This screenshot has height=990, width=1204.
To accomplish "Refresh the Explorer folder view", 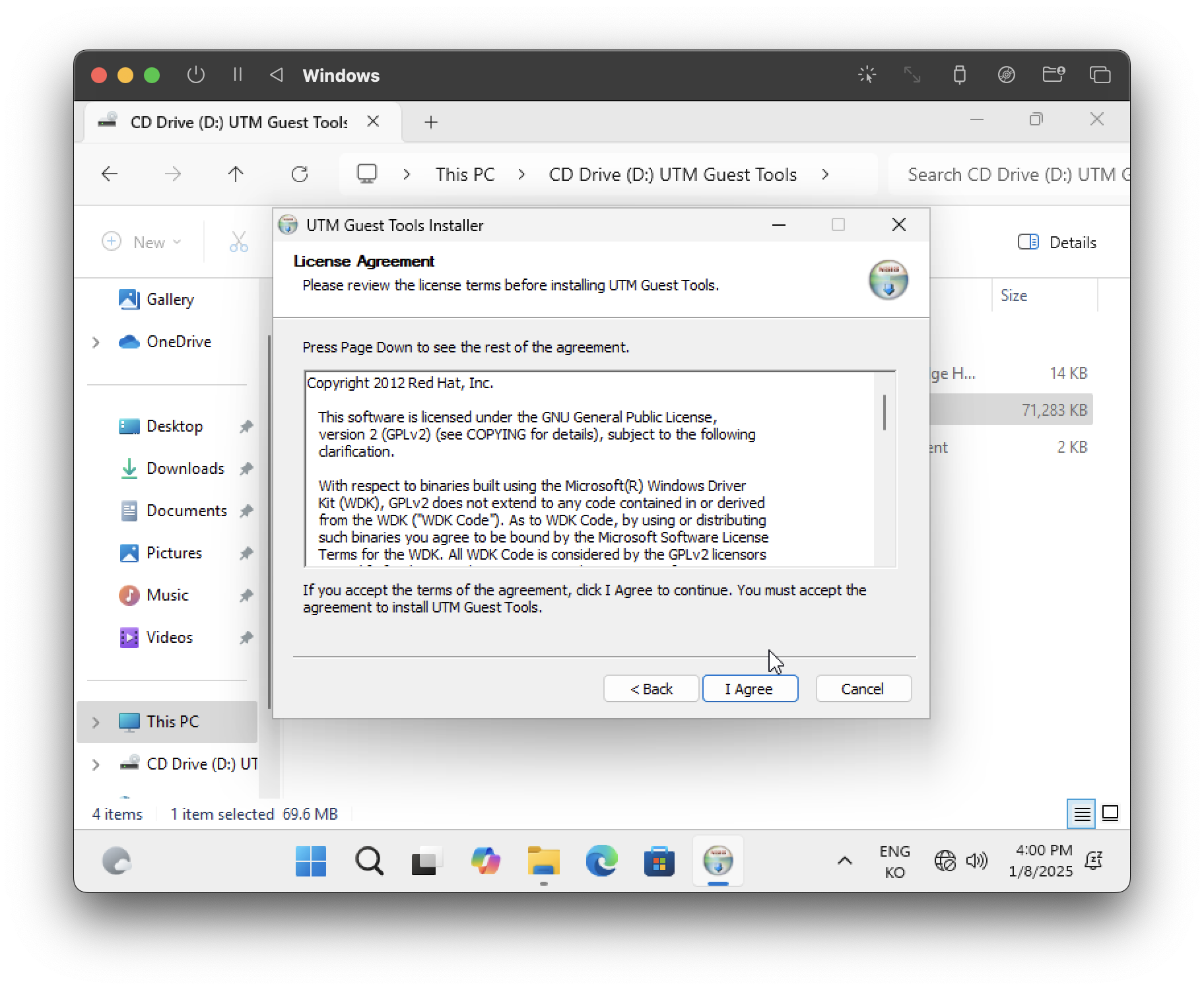I will (x=300, y=174).
